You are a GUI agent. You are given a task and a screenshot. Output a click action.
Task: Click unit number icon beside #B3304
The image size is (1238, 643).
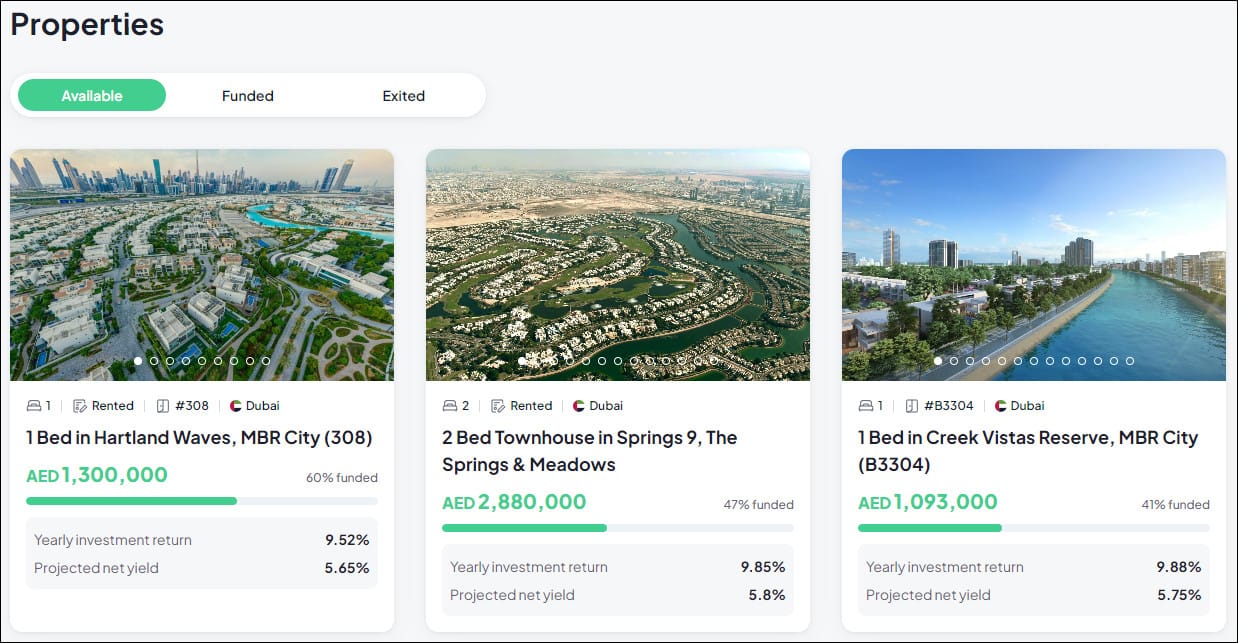point(912,406)
